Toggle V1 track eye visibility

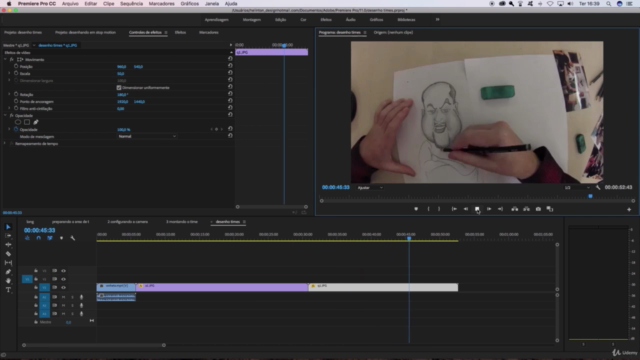pyautogui.click(x=63, y=287)
